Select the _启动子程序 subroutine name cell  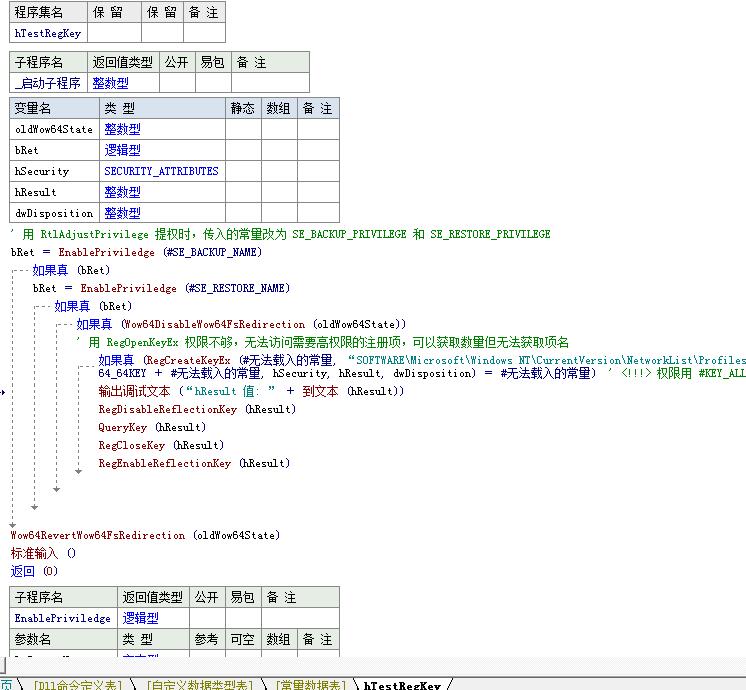[x=48, y=83]
